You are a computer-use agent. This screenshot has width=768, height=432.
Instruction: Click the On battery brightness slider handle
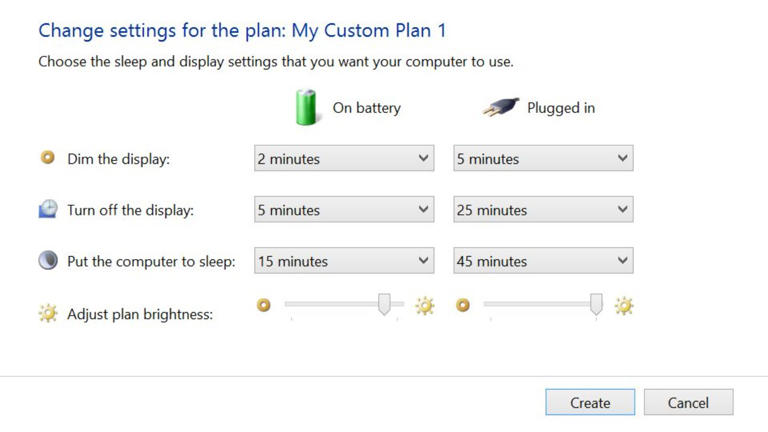[384, 304]
